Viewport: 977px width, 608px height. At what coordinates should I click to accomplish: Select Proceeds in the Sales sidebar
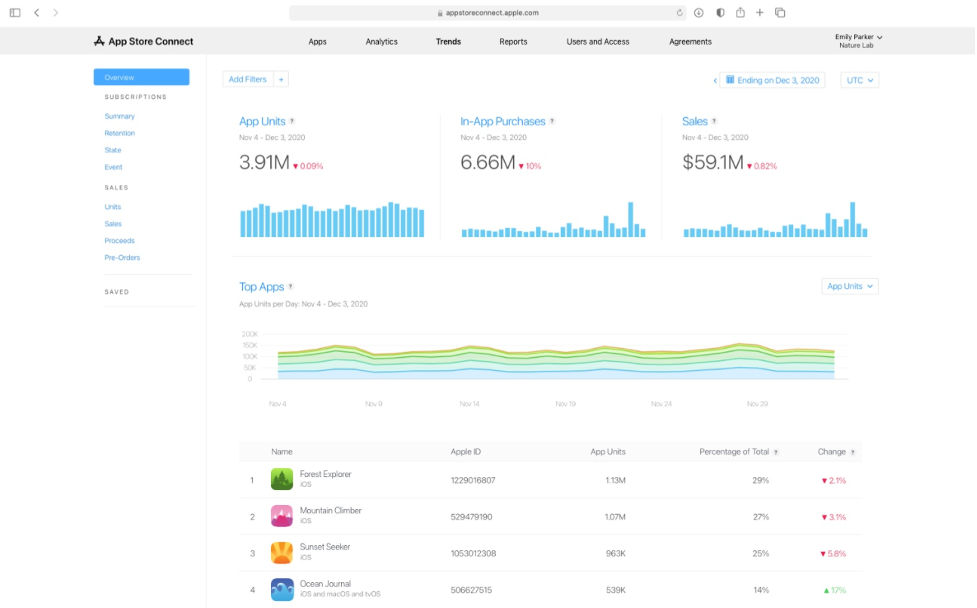tap(120, 241)
